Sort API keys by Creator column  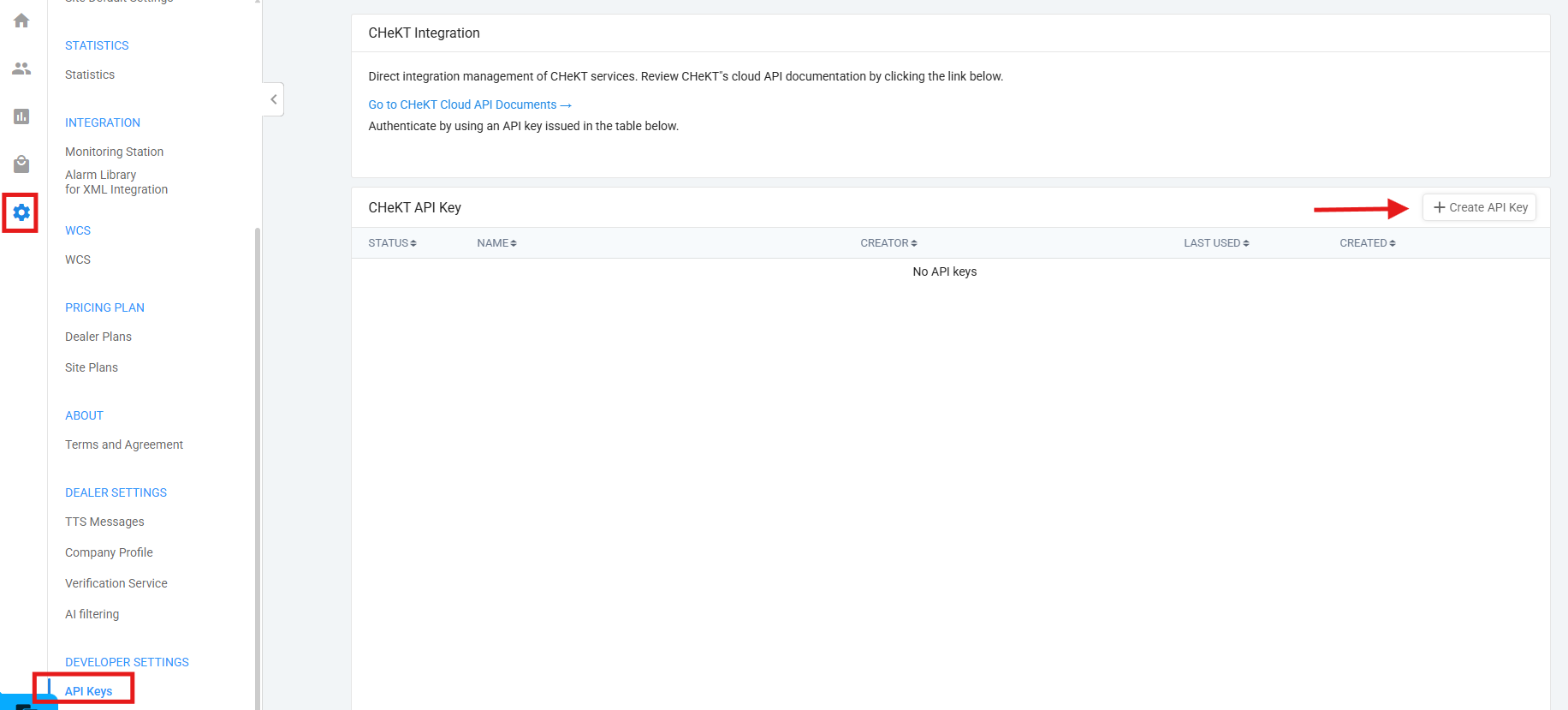[x=888, y=243]
